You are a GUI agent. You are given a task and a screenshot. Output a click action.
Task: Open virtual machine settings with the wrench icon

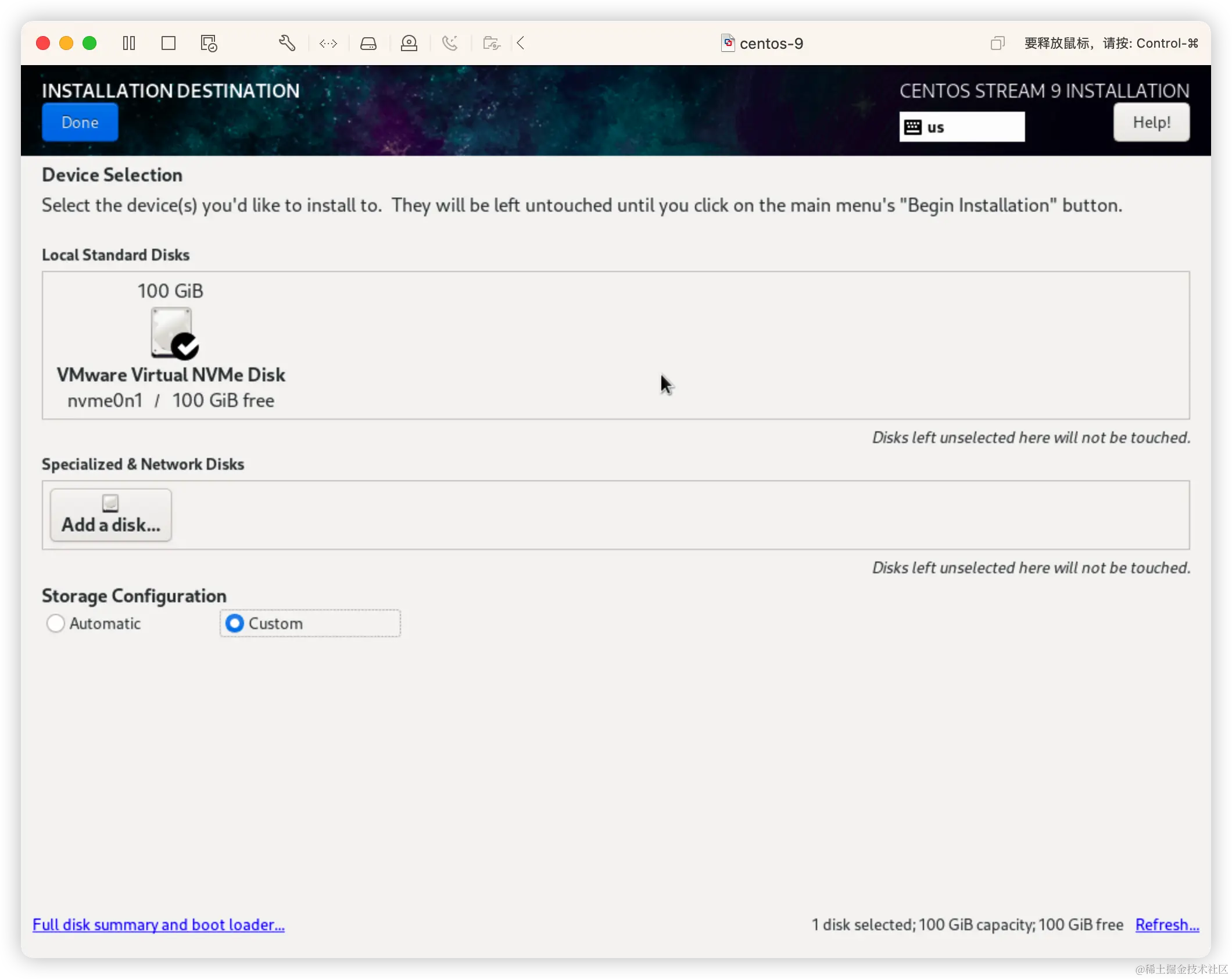click(287, 43)
